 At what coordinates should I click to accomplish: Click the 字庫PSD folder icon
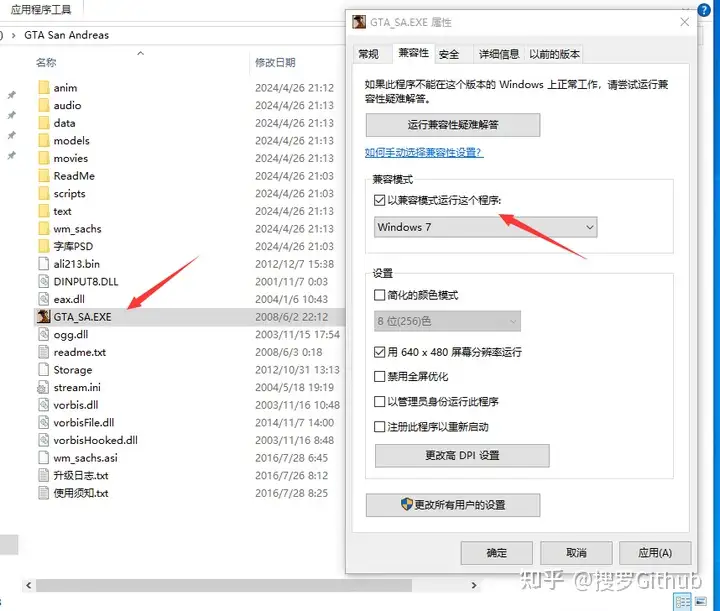point(44,247)
